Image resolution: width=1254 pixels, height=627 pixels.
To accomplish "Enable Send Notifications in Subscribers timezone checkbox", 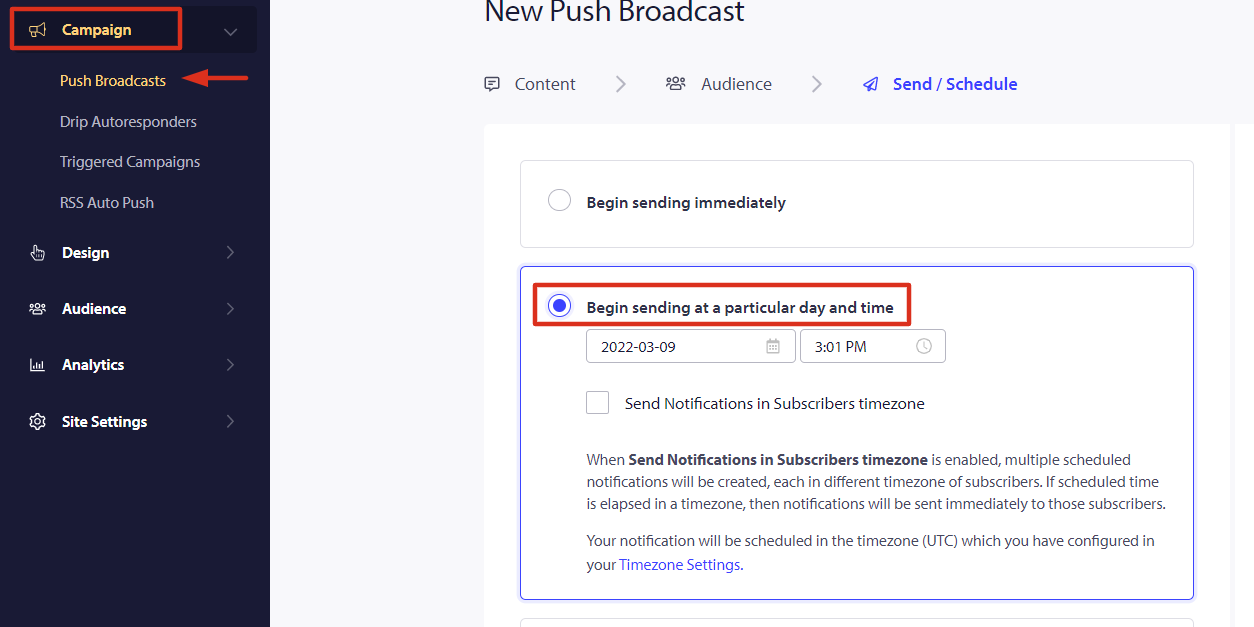I will click(x=597, y=402).
